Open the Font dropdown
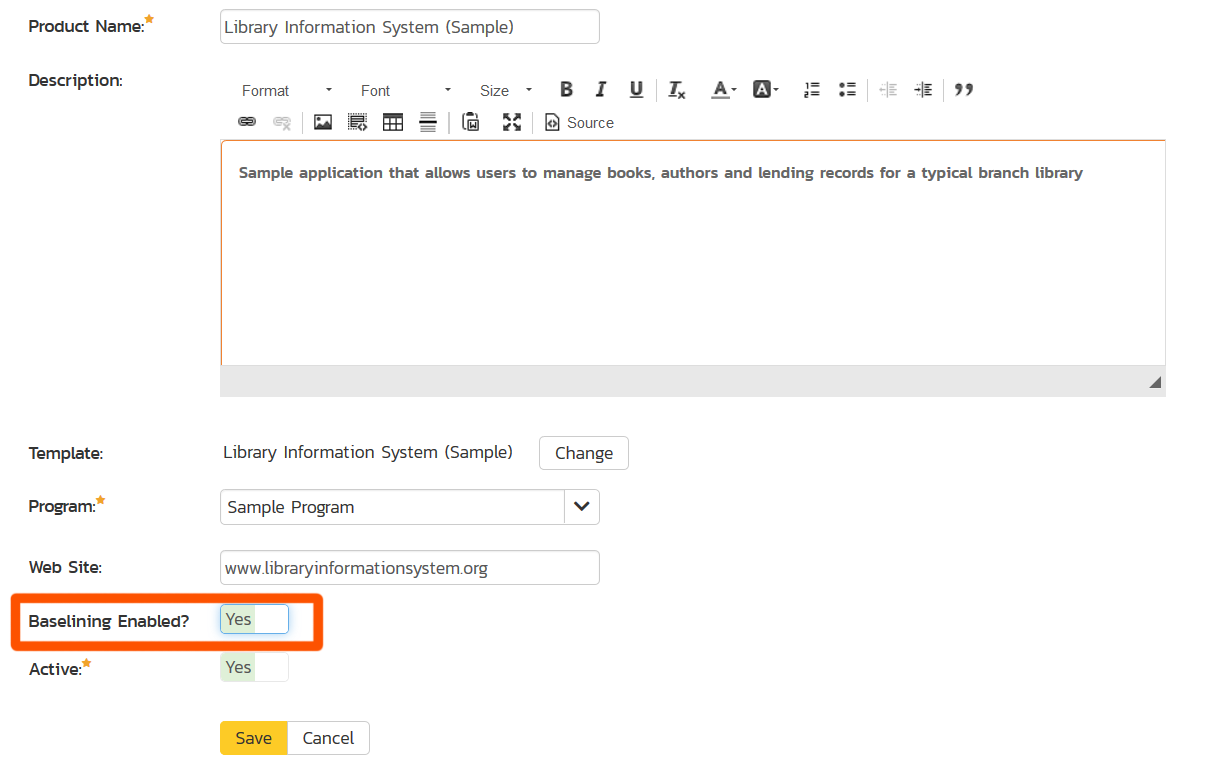 tap(405, 90)
